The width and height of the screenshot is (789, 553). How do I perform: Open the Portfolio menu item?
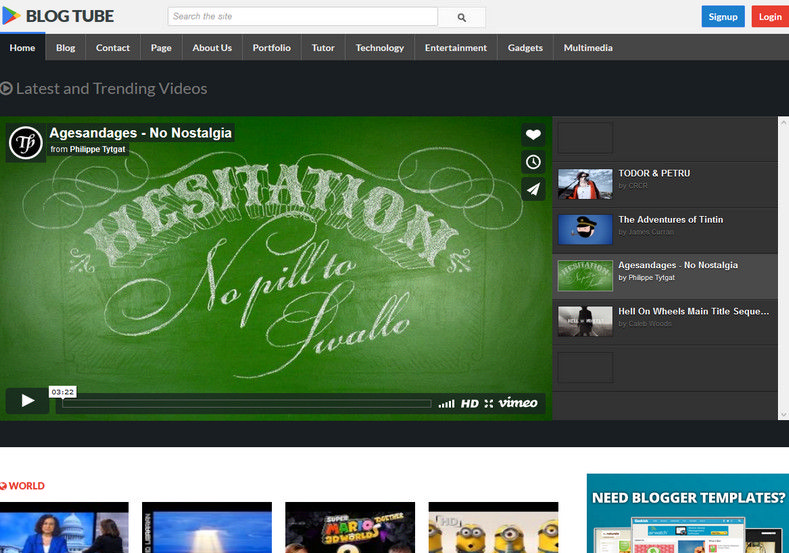[272, 48]
